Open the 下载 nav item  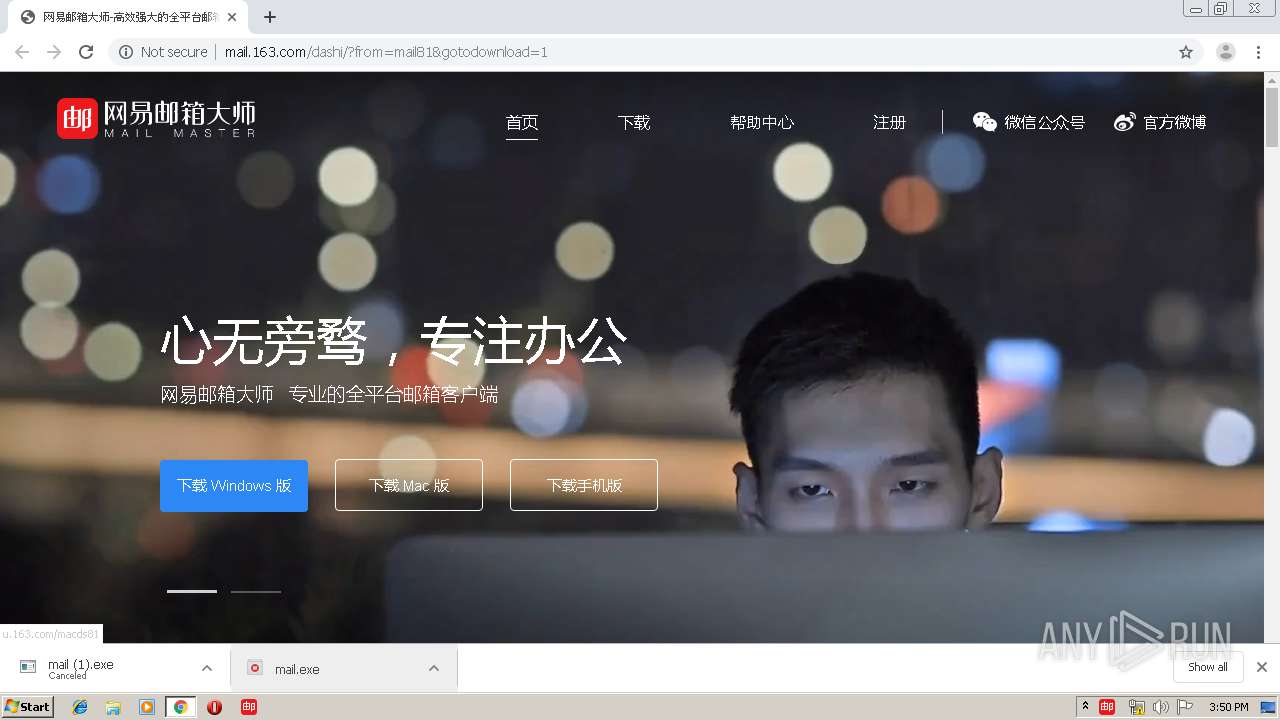(634, 122)
